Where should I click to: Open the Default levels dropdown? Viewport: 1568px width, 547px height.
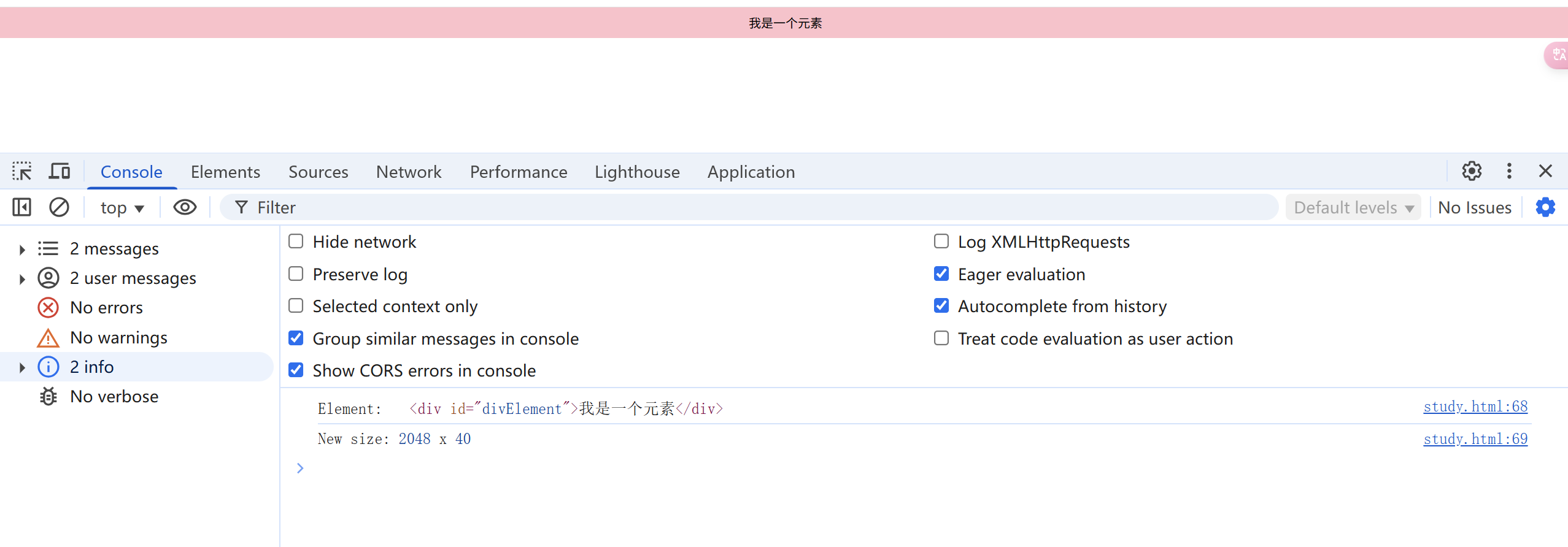click(x=1353, y=208)
